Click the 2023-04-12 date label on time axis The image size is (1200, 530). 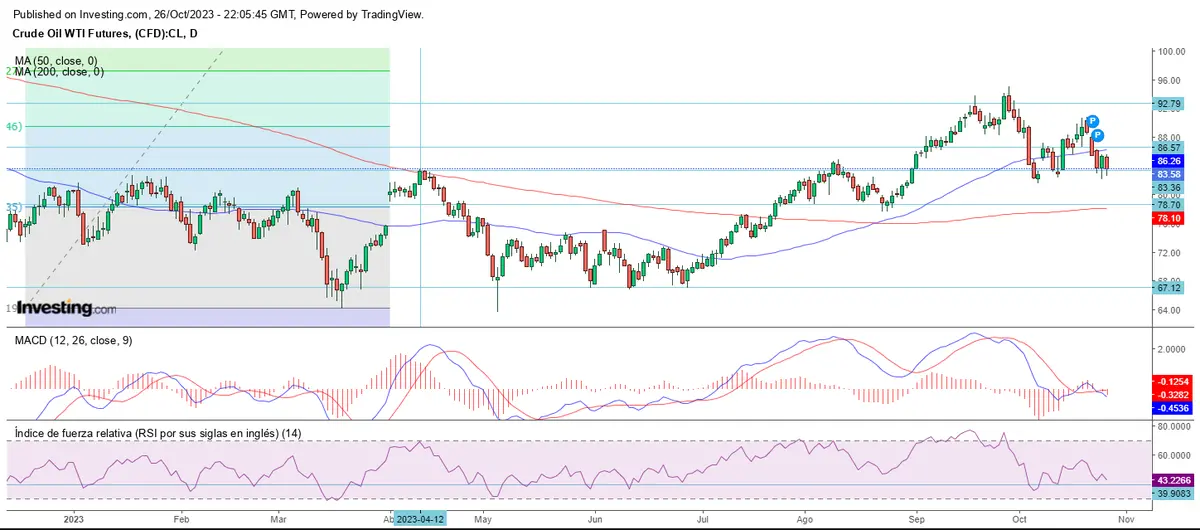pyautogui.click(x=421, y=520)
